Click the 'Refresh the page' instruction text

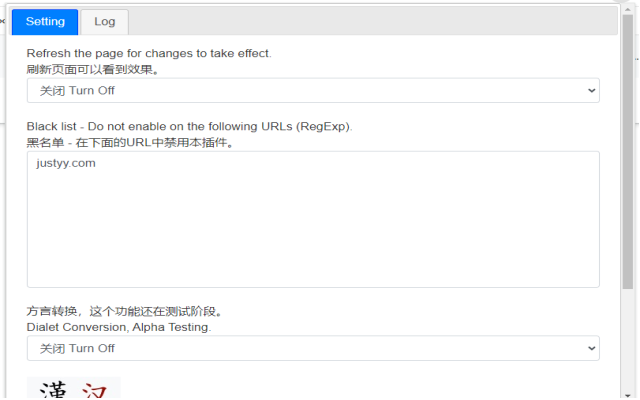(149, 53)
